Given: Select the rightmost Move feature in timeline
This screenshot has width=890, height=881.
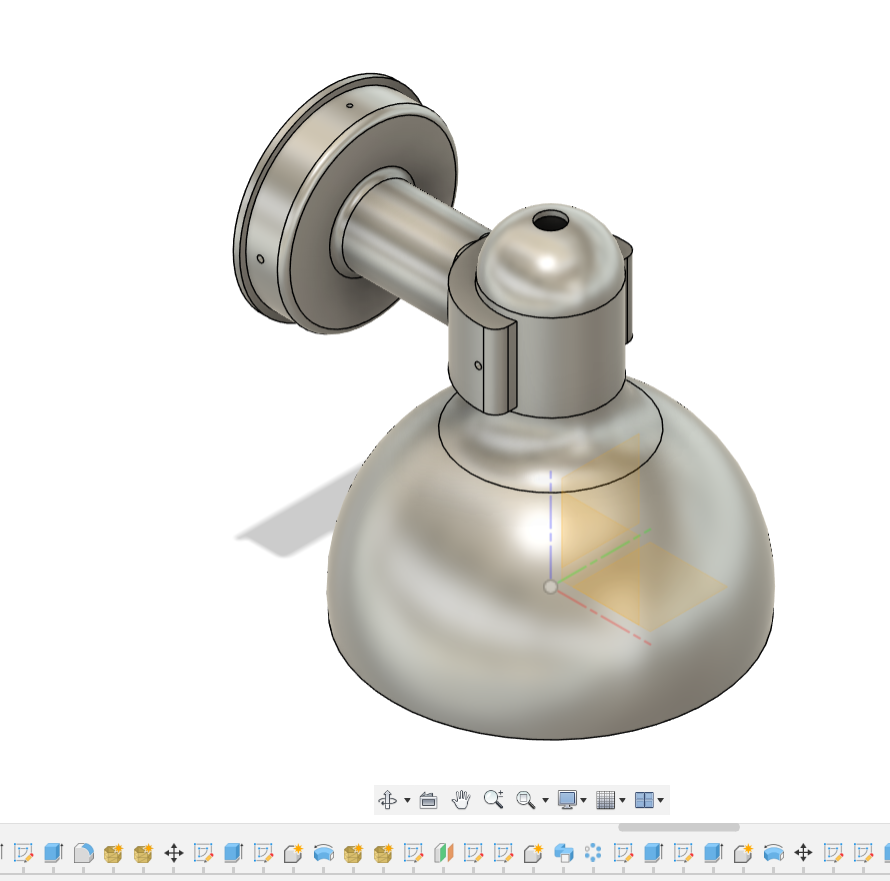Looking at the screenshot, I should point(803,853).
